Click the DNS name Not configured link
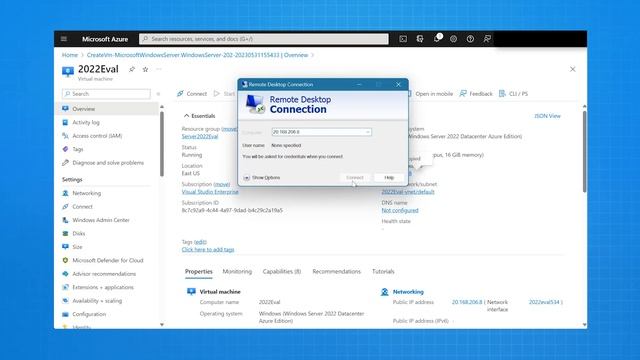The width and height of the screenshot is (640, 360). click(x=400, y=211)
